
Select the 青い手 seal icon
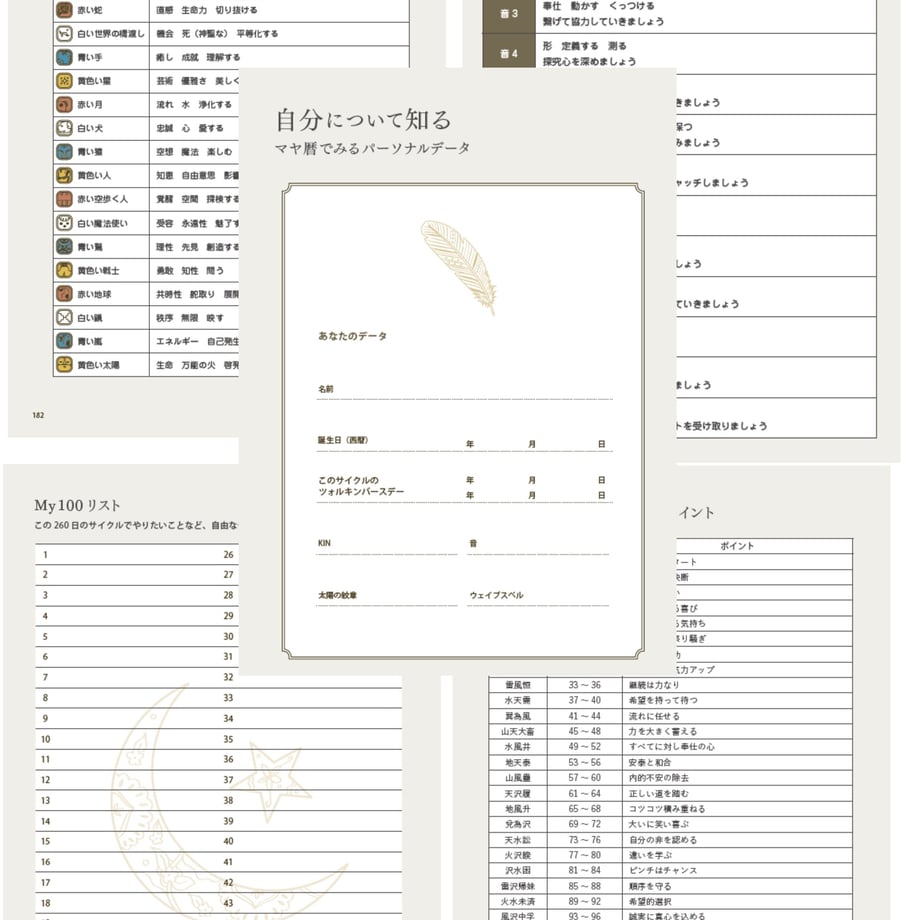point(64,57)
